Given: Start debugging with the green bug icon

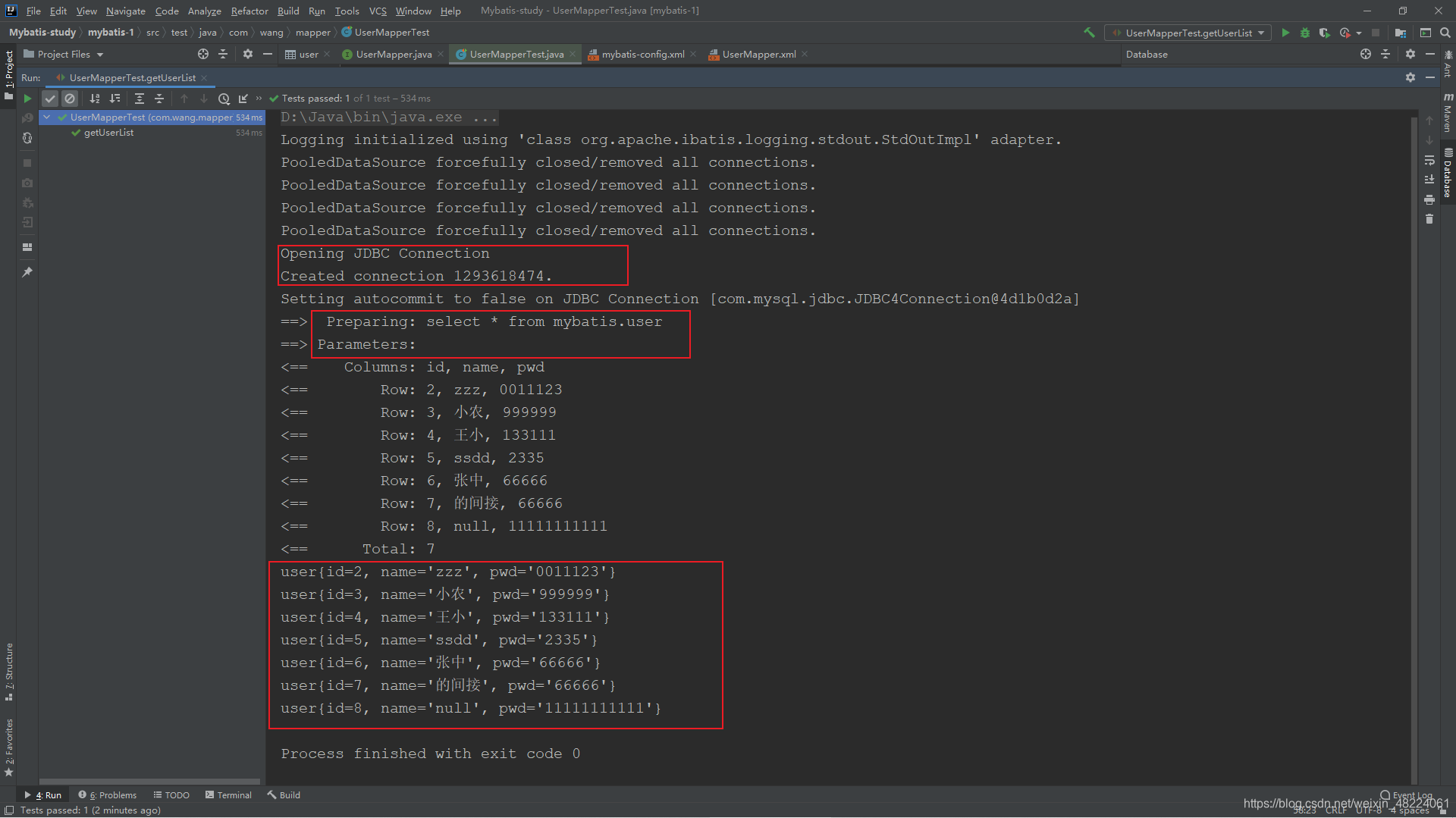Looking at the screenshot, I should [x=1305, y=33].
